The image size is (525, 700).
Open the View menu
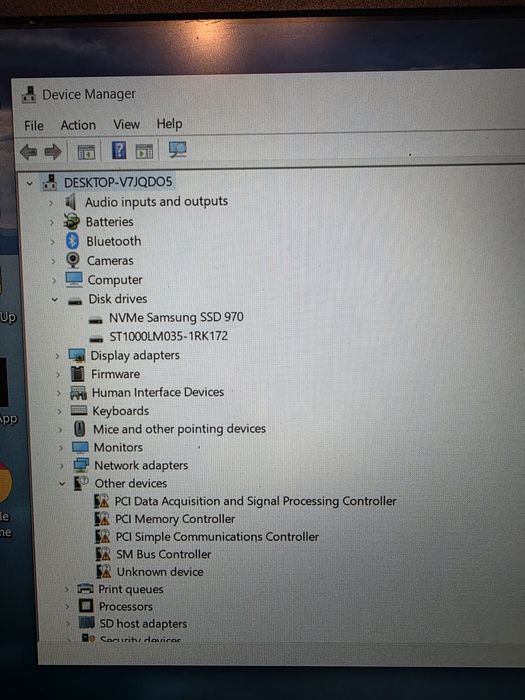click(126, 124)
